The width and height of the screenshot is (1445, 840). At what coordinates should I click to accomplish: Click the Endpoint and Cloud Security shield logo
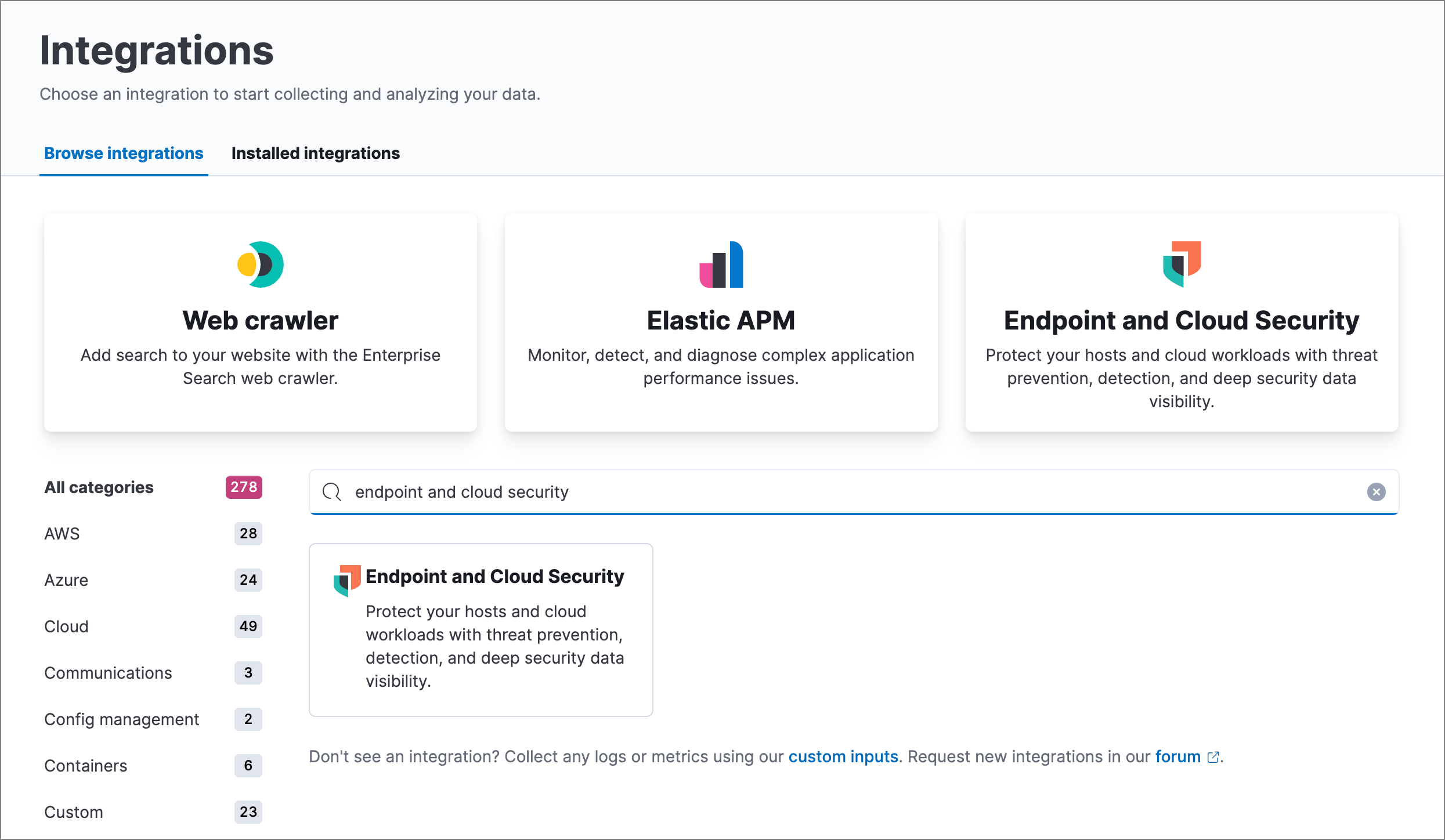pos(1182,265)
